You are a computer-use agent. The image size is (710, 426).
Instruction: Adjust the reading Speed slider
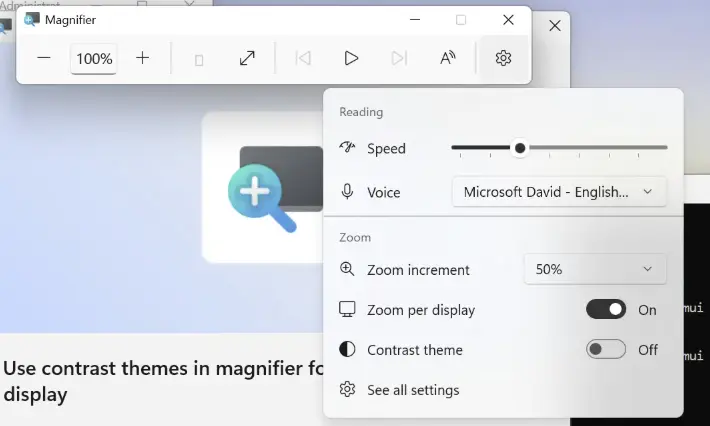(559, 148)
